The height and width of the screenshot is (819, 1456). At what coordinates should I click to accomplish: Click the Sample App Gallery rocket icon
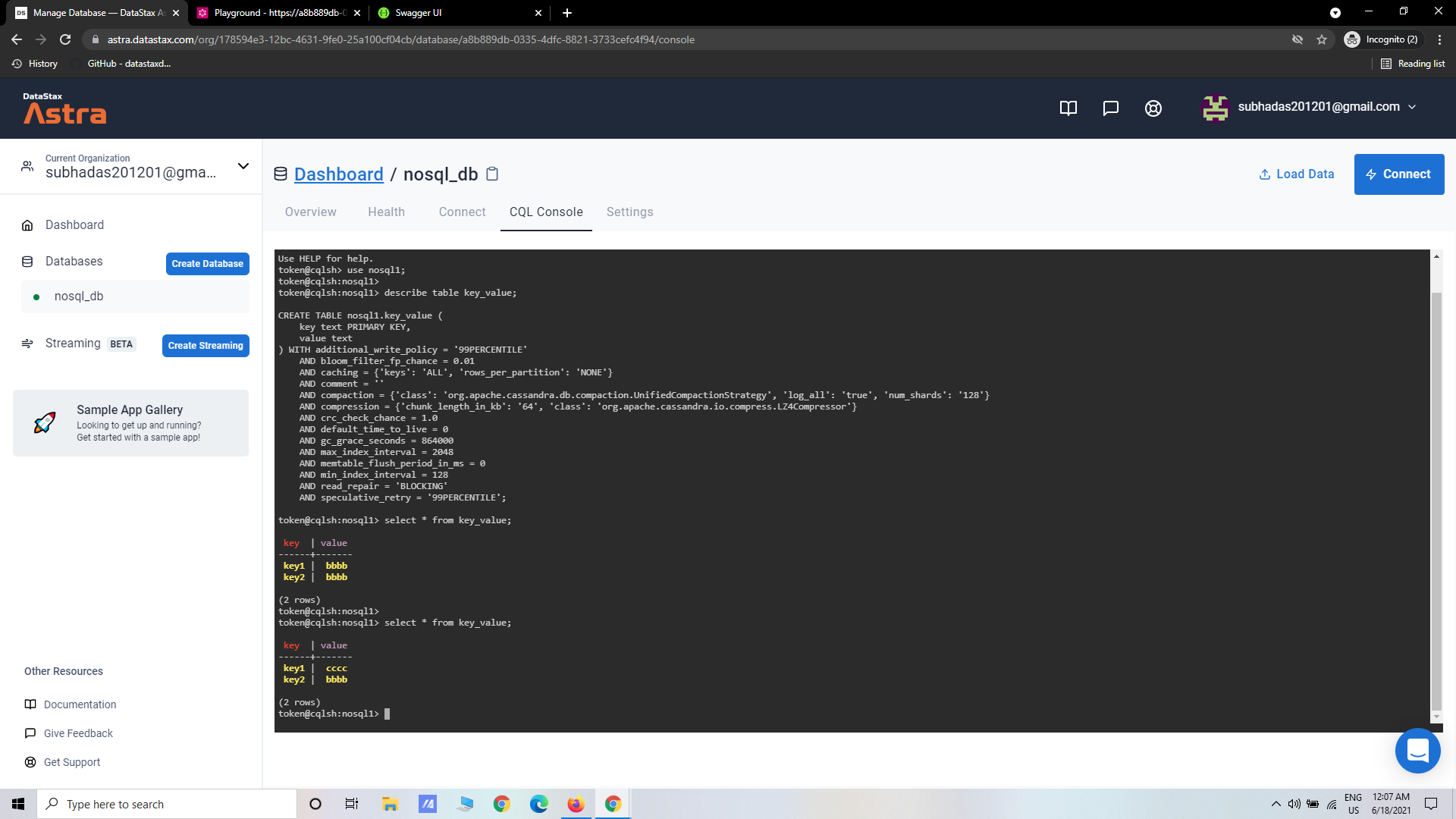(45, 422)
